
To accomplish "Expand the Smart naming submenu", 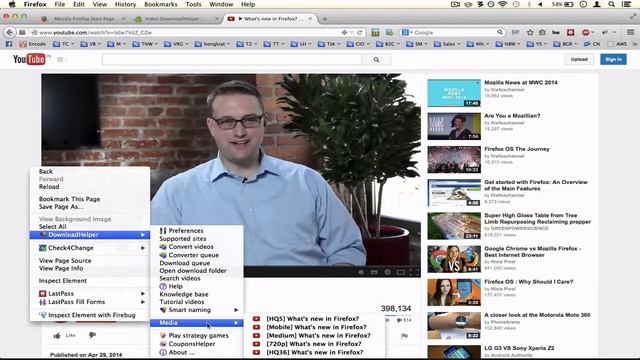I will click(197, 310).
